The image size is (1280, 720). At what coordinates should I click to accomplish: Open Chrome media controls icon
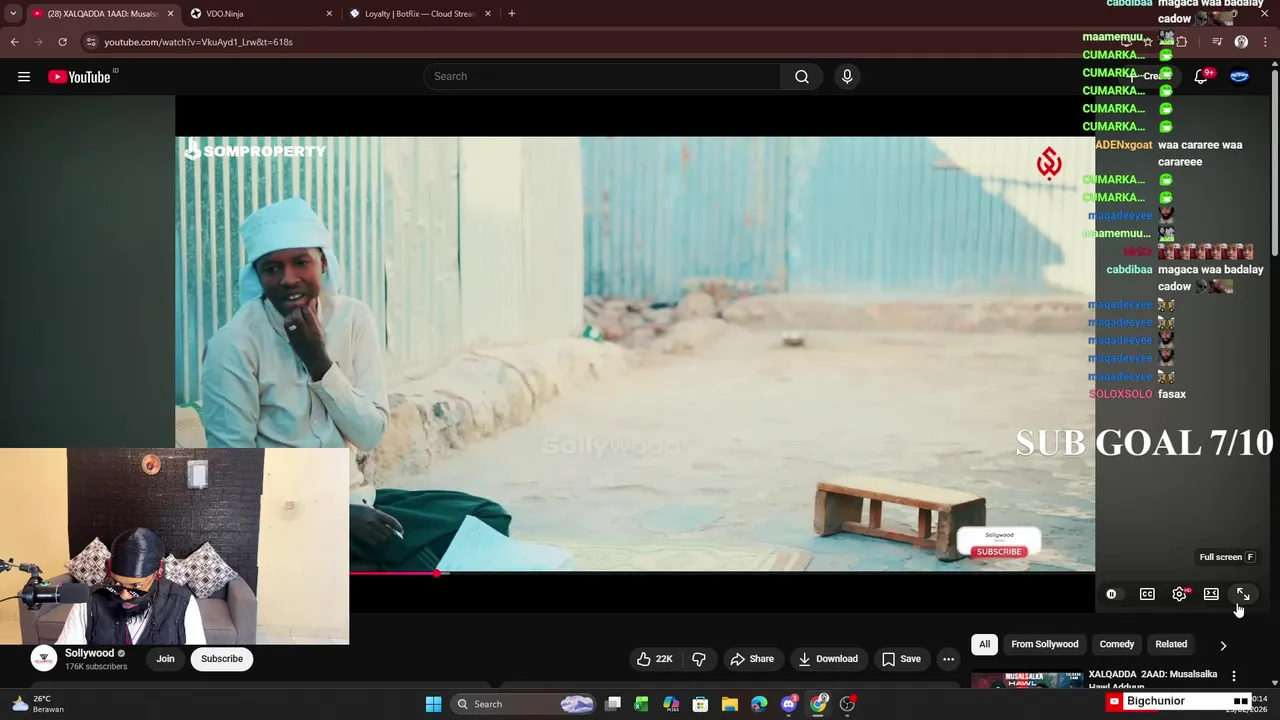pyautogui.click(x=1217, y=42)
